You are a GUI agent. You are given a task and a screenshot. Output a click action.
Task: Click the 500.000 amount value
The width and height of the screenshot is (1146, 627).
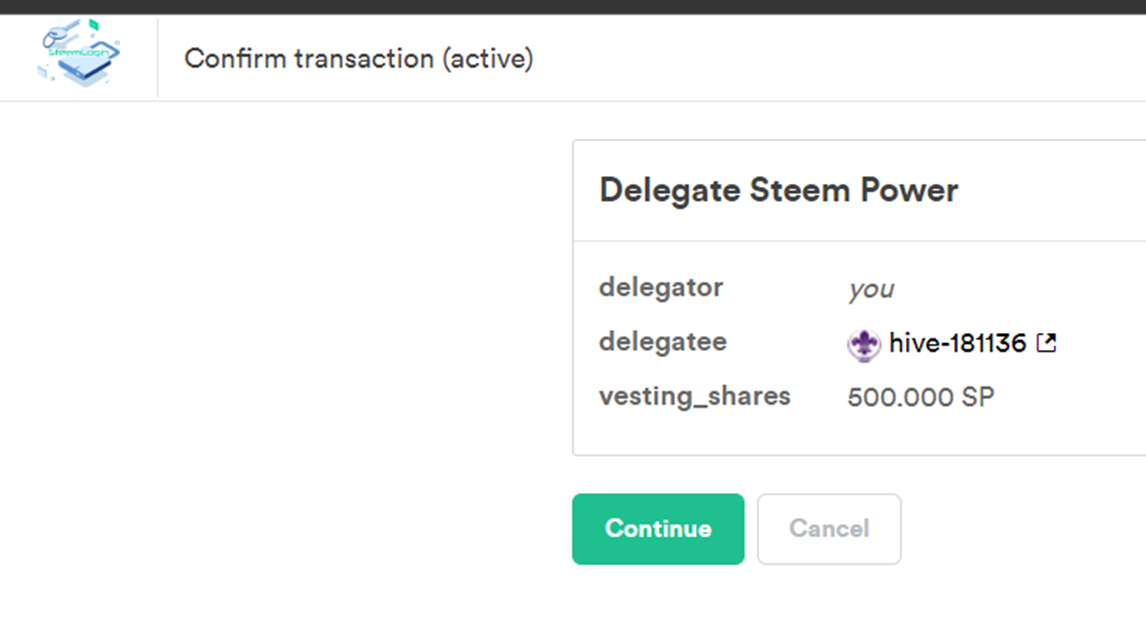tap(900, 398)
